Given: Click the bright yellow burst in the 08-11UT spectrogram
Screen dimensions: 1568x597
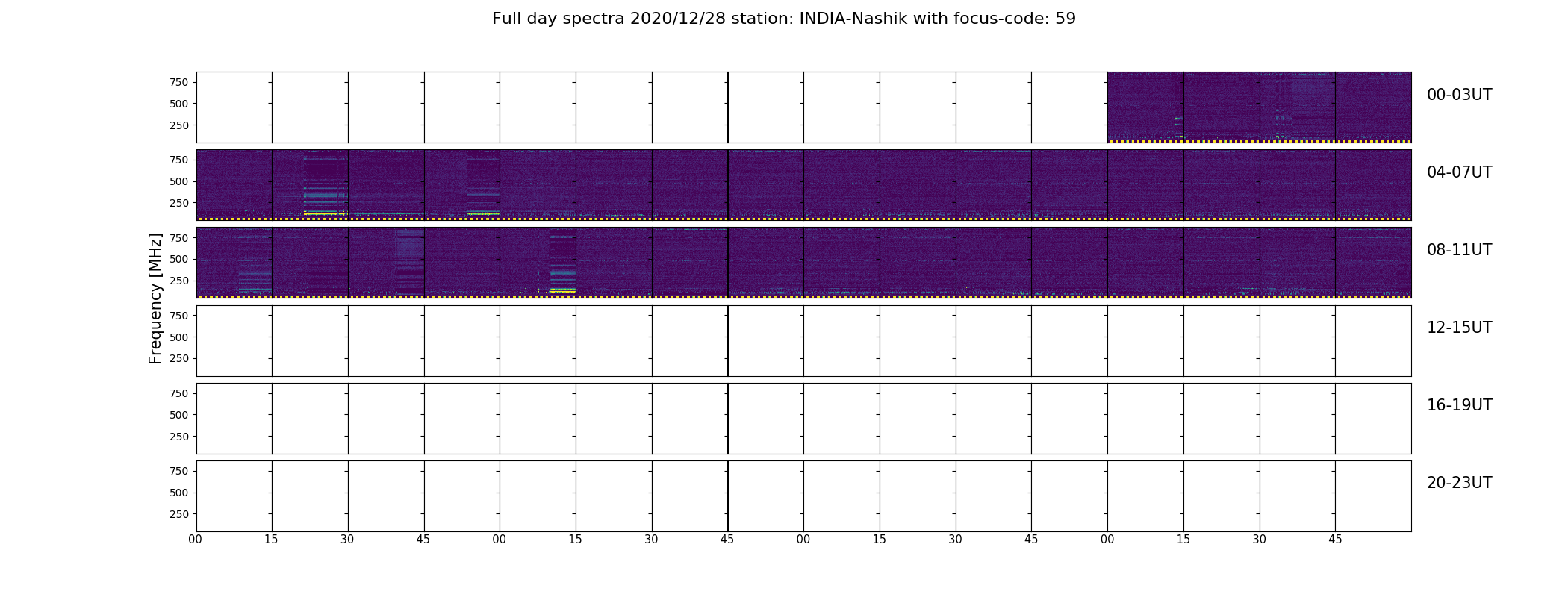Looking at the screenshot, I should coord(562,290).
